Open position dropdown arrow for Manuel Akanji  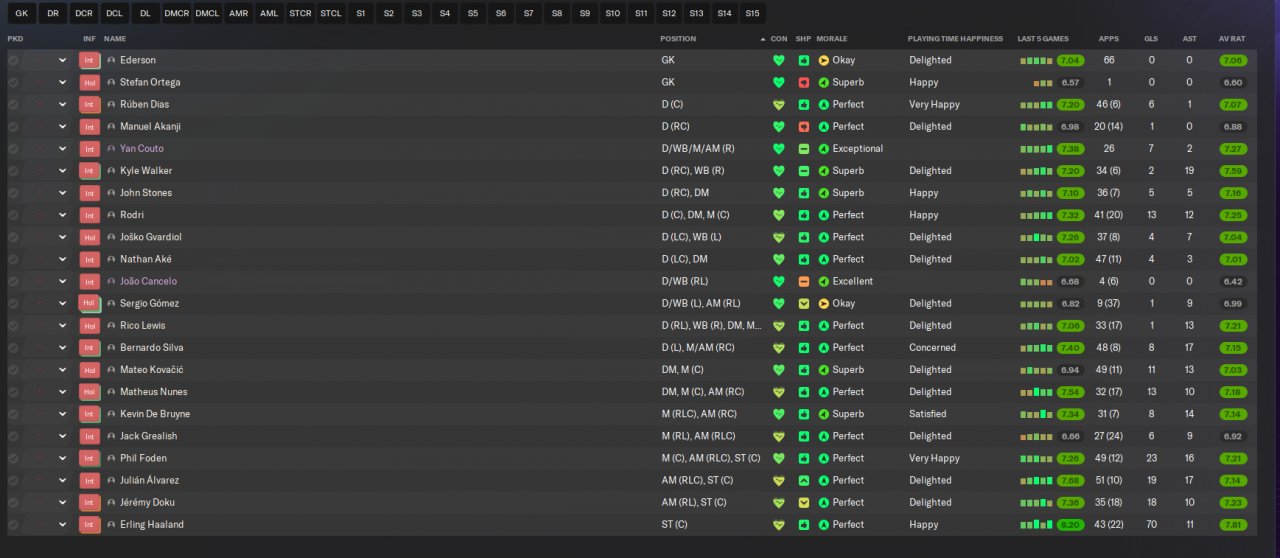[x=63, y=126]
